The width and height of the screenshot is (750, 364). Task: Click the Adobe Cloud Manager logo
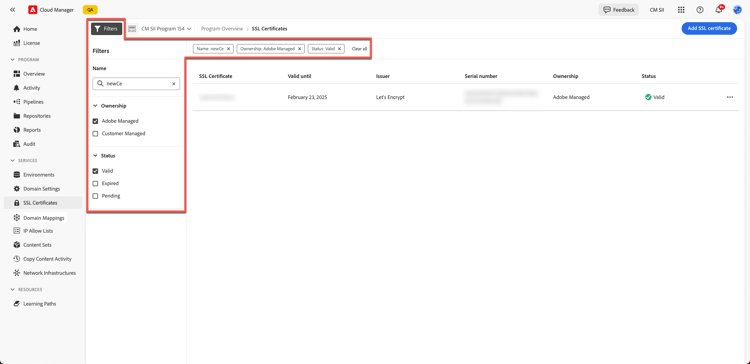pos(33,10)
